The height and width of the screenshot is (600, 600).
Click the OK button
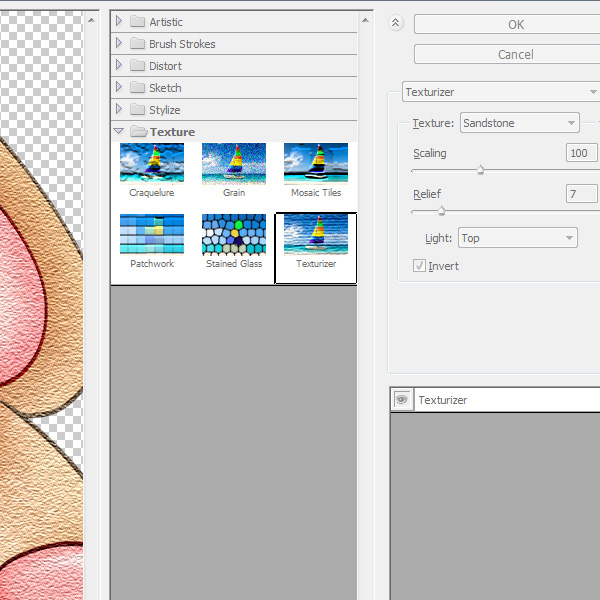coord(507,24)
